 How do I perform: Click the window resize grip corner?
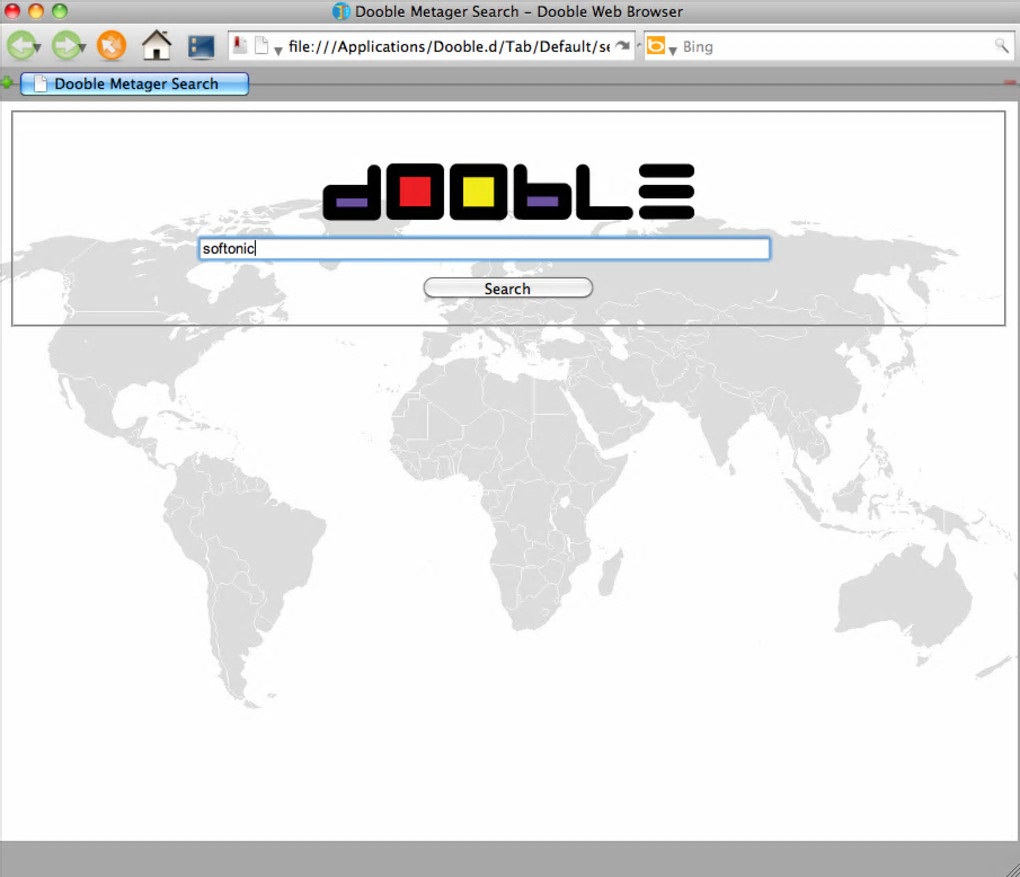point(1012,869)
